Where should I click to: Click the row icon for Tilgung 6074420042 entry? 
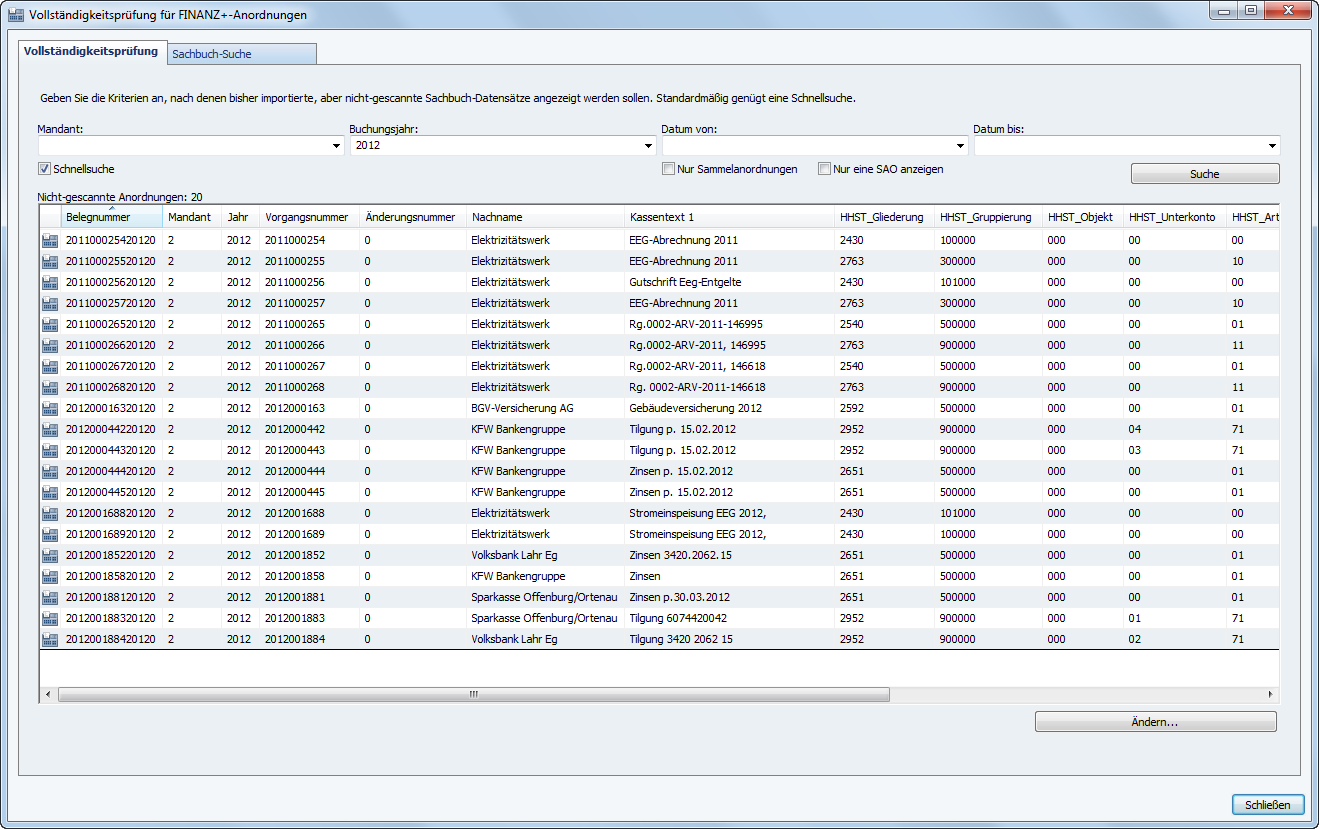point(50,618)
